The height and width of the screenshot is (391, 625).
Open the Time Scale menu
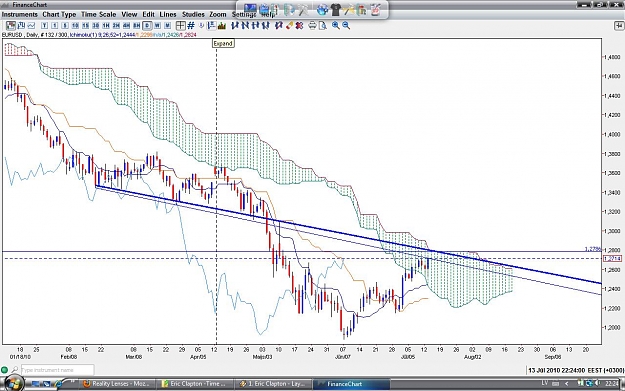pos(98,14)
